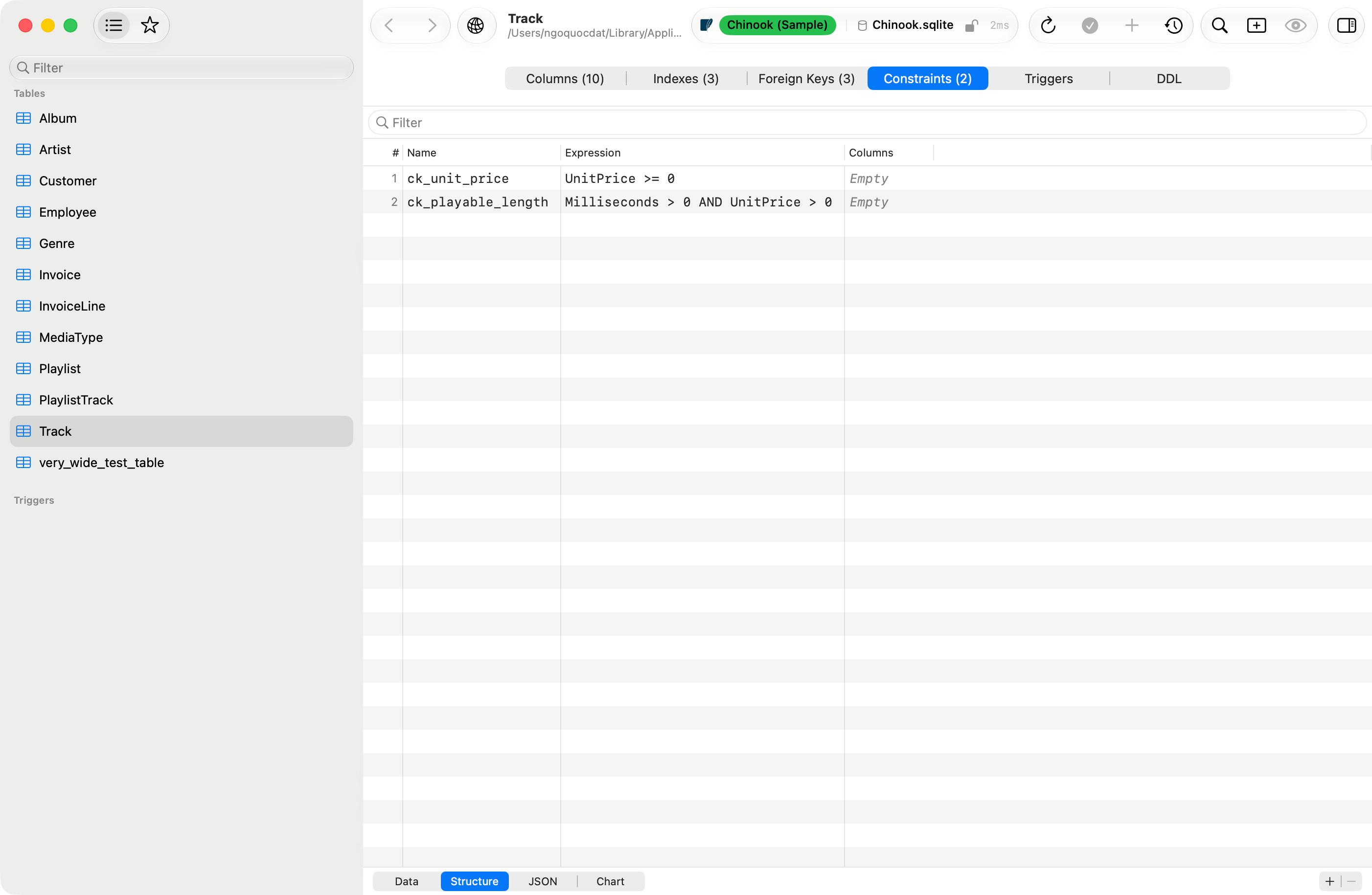Switch to the Data view tab
This screenshot has width=1372, height=895.
coord(407,882)
